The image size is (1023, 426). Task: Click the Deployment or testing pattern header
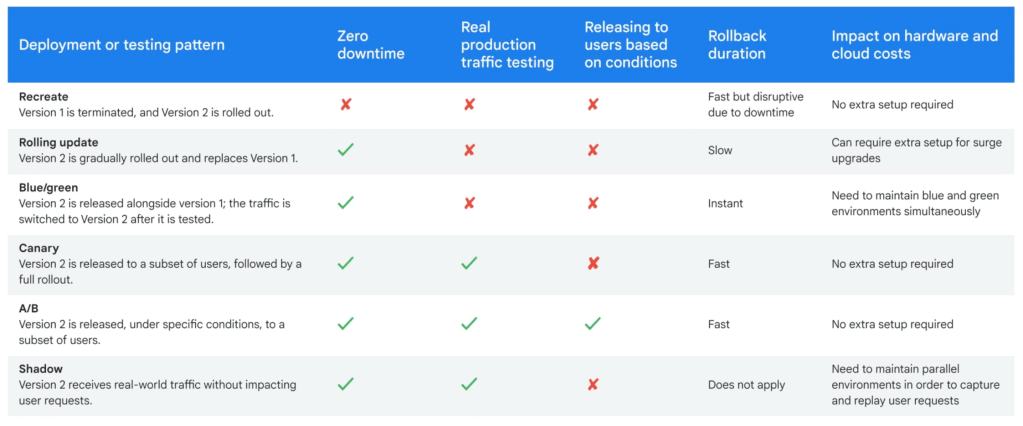[x=122, y=45]
